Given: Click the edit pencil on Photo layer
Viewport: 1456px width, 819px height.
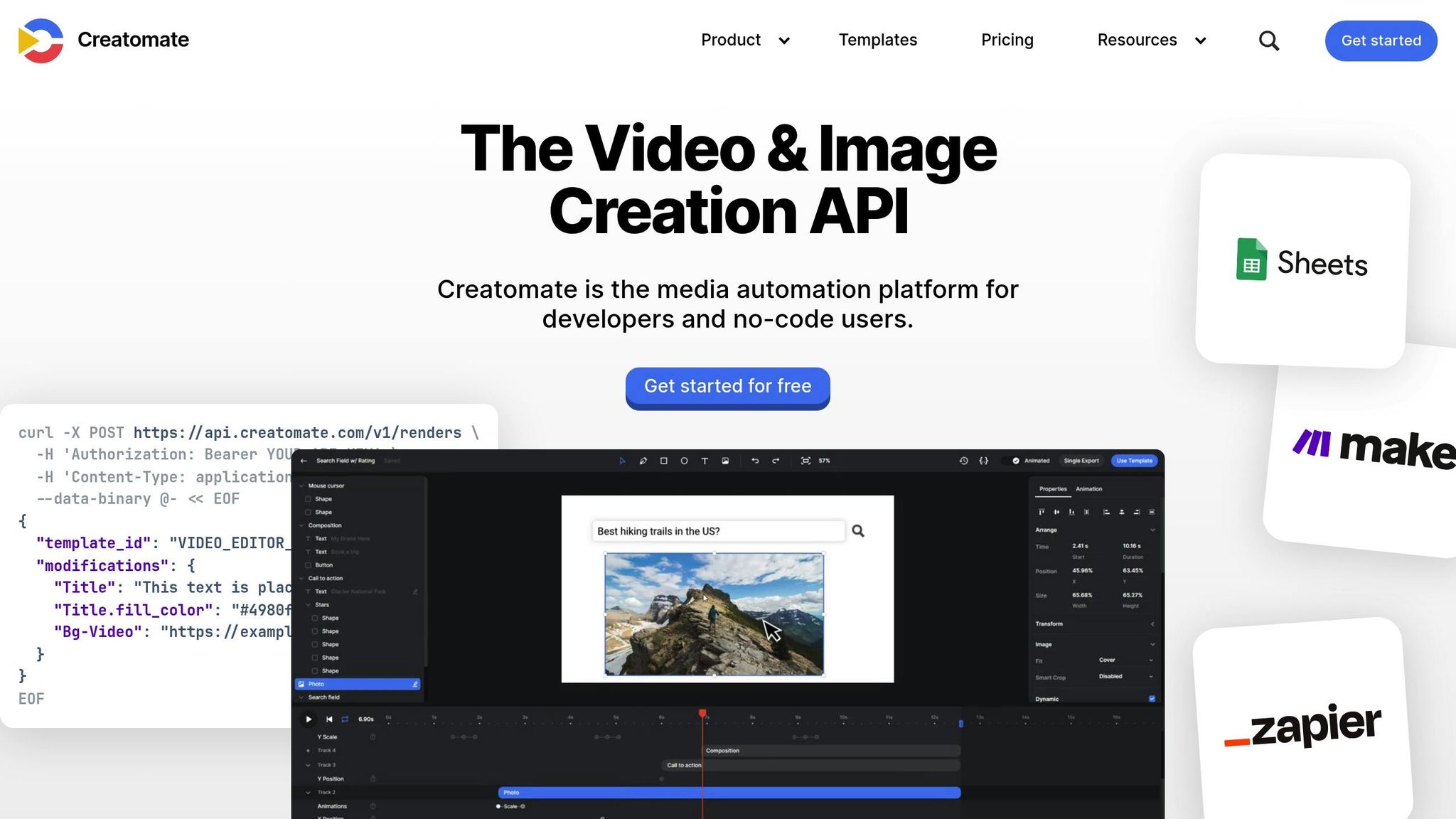Looking at the screenshot, I should [x=415, y=684].
